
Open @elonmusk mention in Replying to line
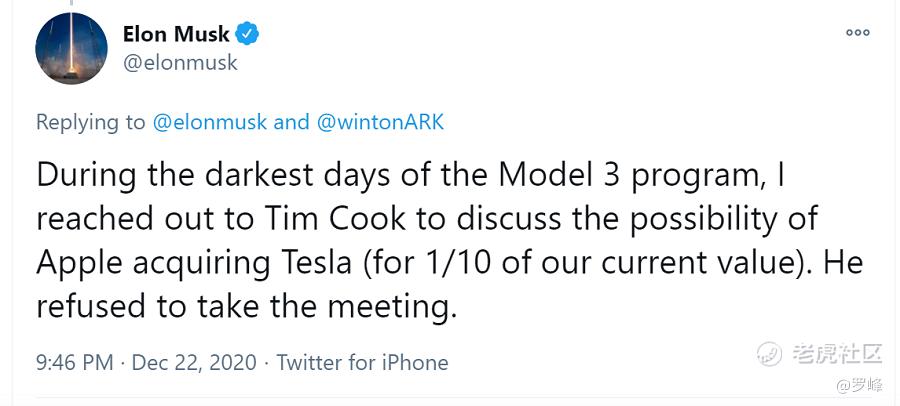click(x=209, y=122)
